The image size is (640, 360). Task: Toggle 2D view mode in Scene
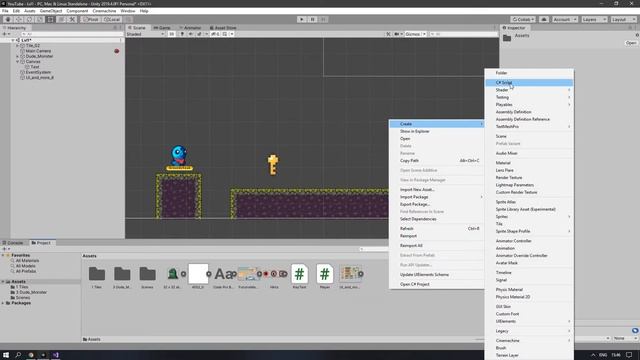(172, 34)
